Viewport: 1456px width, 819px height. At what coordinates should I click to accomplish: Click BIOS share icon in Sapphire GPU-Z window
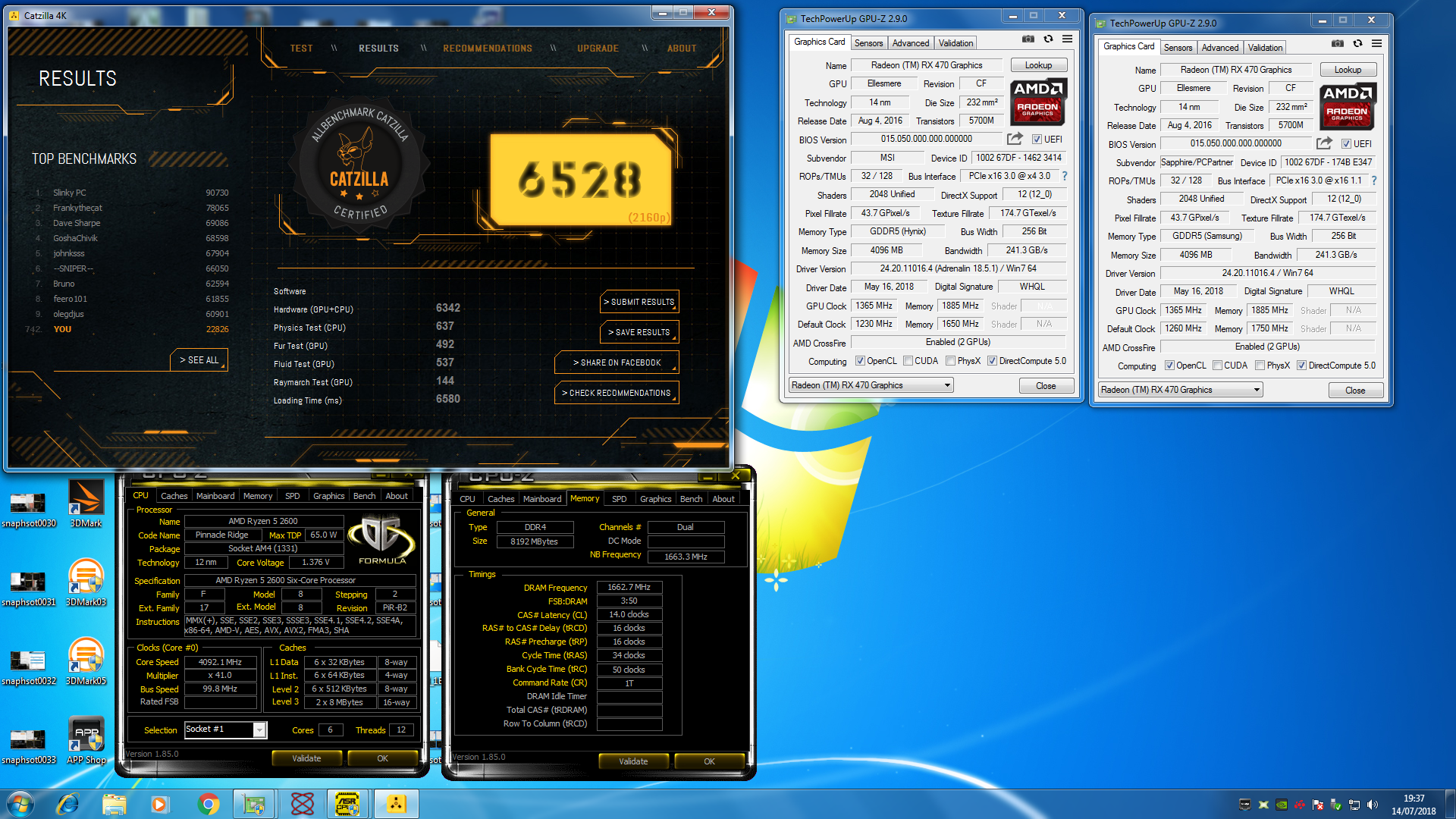point(1324,143)
